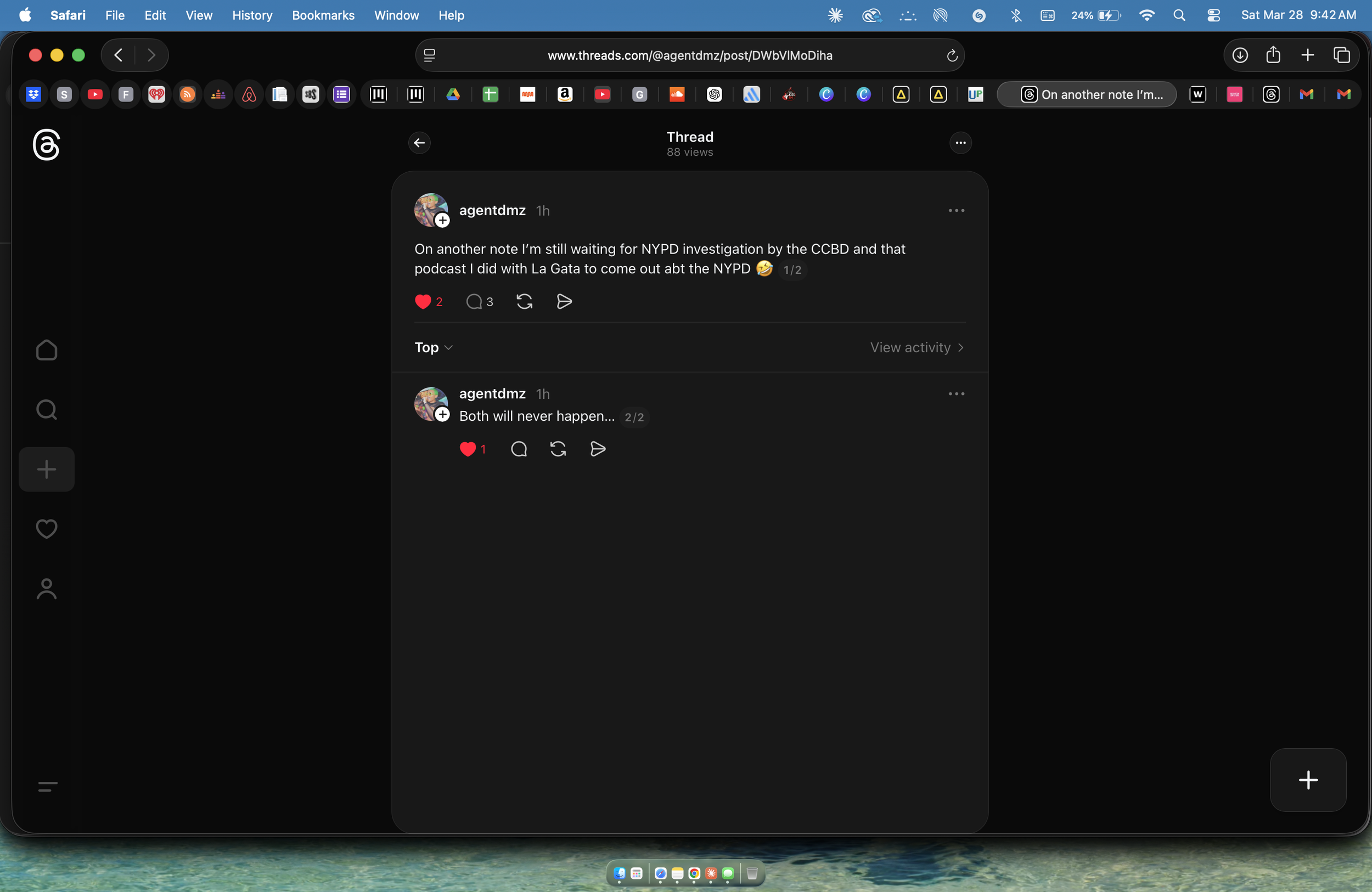
Task: Open Threads home feed icon
Action: pyautogui.click(x=46, y=351)
